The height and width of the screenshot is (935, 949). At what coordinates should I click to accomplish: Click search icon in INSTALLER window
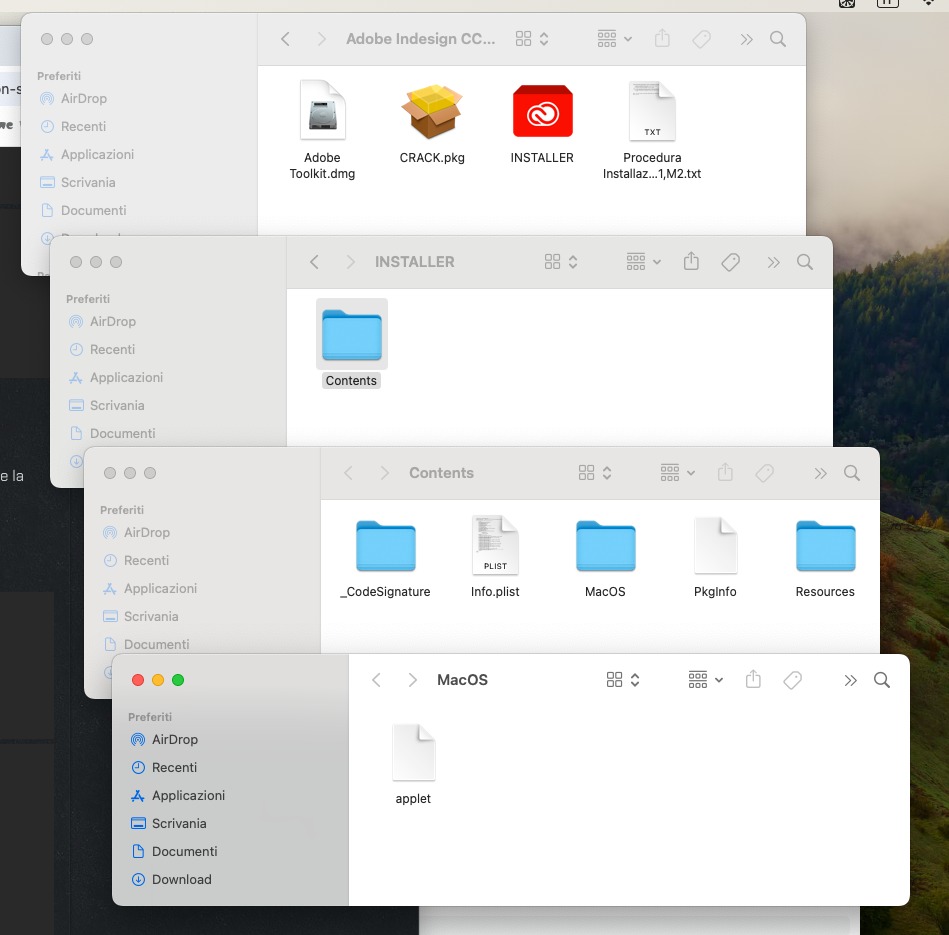click(804, 262)
